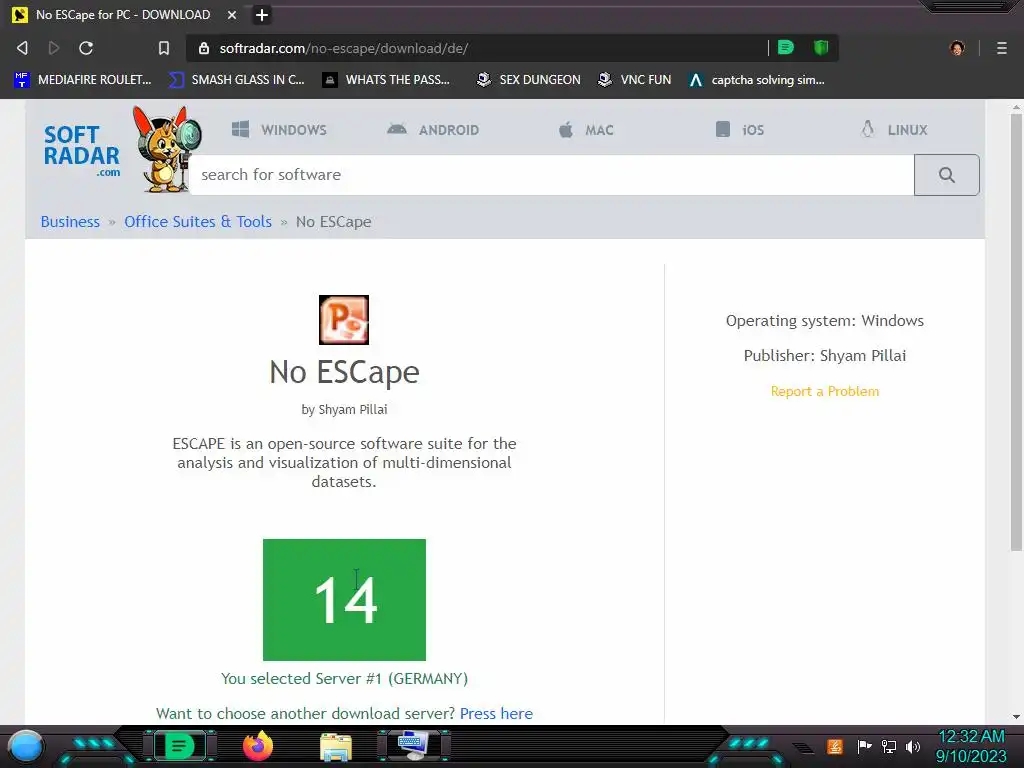
Task: Open the MEDIAFIRE ROULET... bookmark
Action: point(82,80)
